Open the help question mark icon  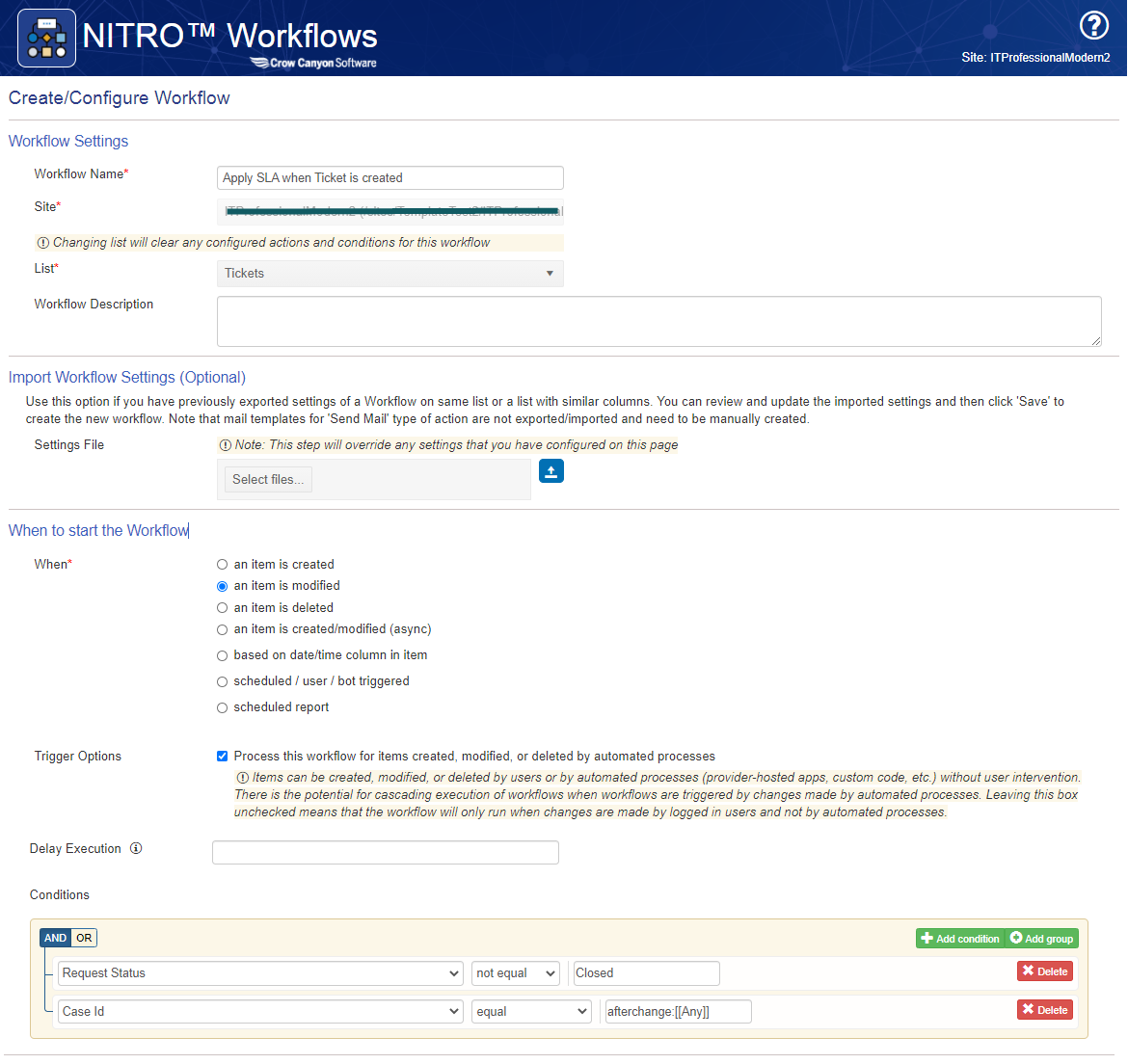pos(1093,26)
